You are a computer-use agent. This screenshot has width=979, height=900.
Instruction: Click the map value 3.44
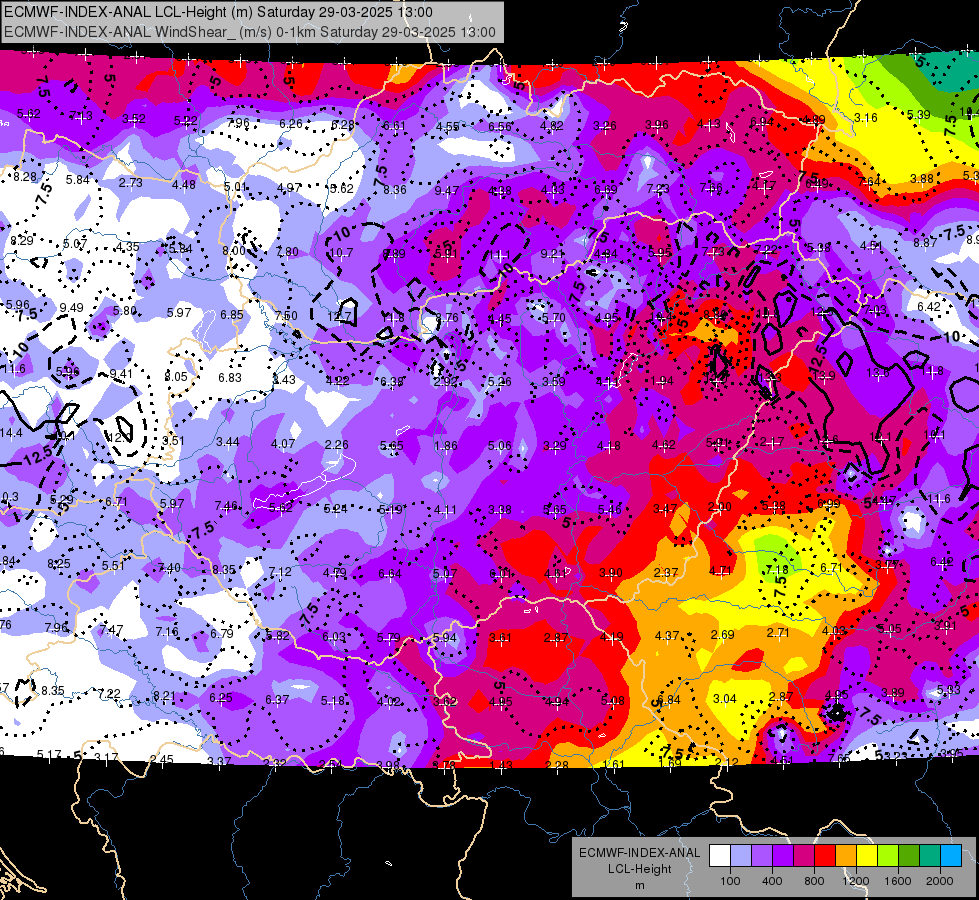pyautogui.click(x=228, y=442)
